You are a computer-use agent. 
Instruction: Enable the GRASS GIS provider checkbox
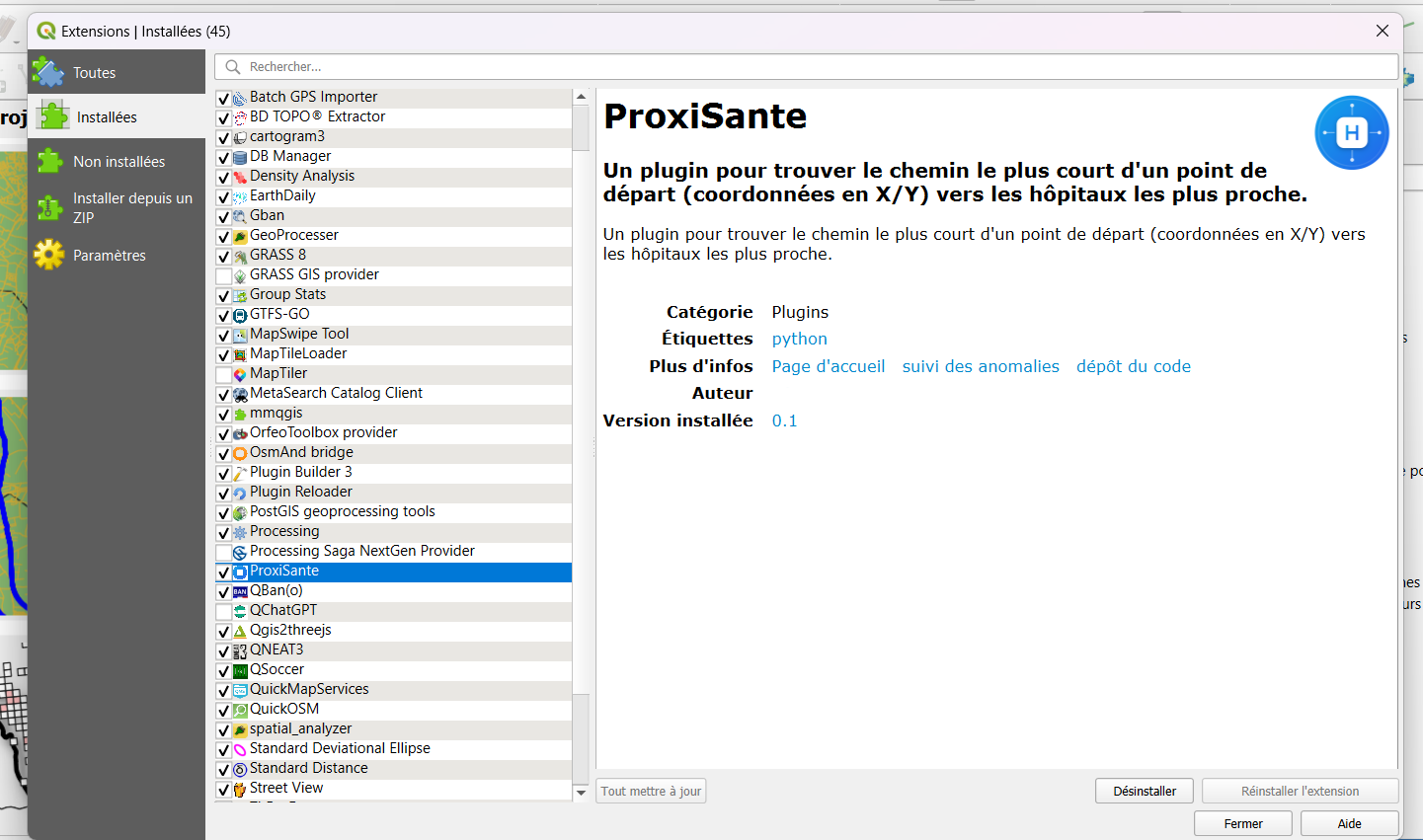point(223,275)
